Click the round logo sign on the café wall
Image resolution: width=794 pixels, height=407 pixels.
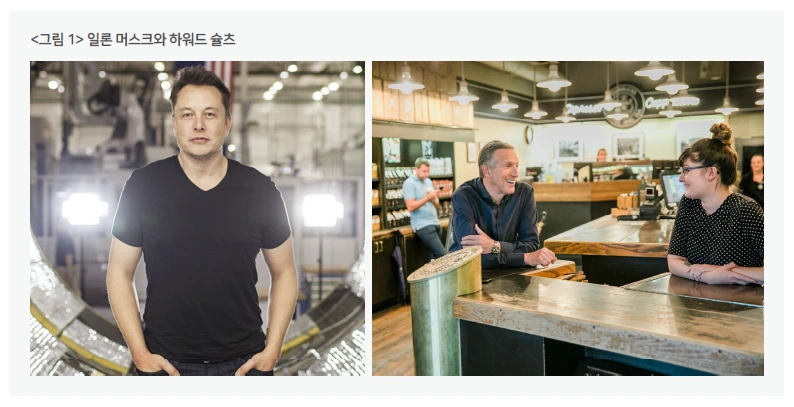(x=623, y=106)
